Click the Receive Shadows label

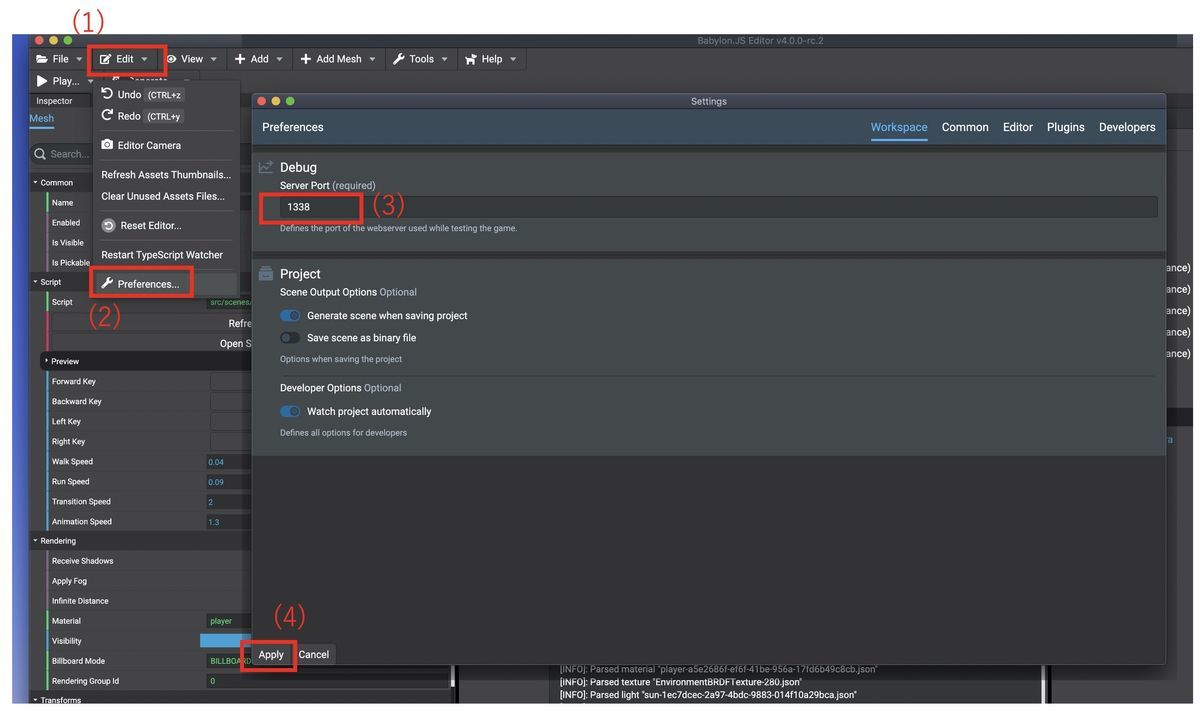pos(83,561)
